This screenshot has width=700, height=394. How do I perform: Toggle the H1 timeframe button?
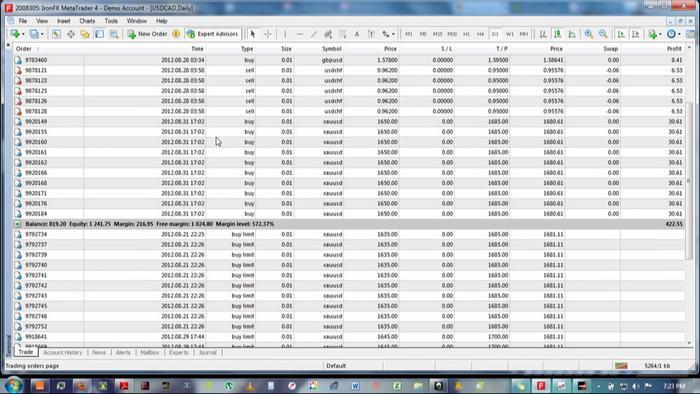pyautogui.click(x=466, y=34)
